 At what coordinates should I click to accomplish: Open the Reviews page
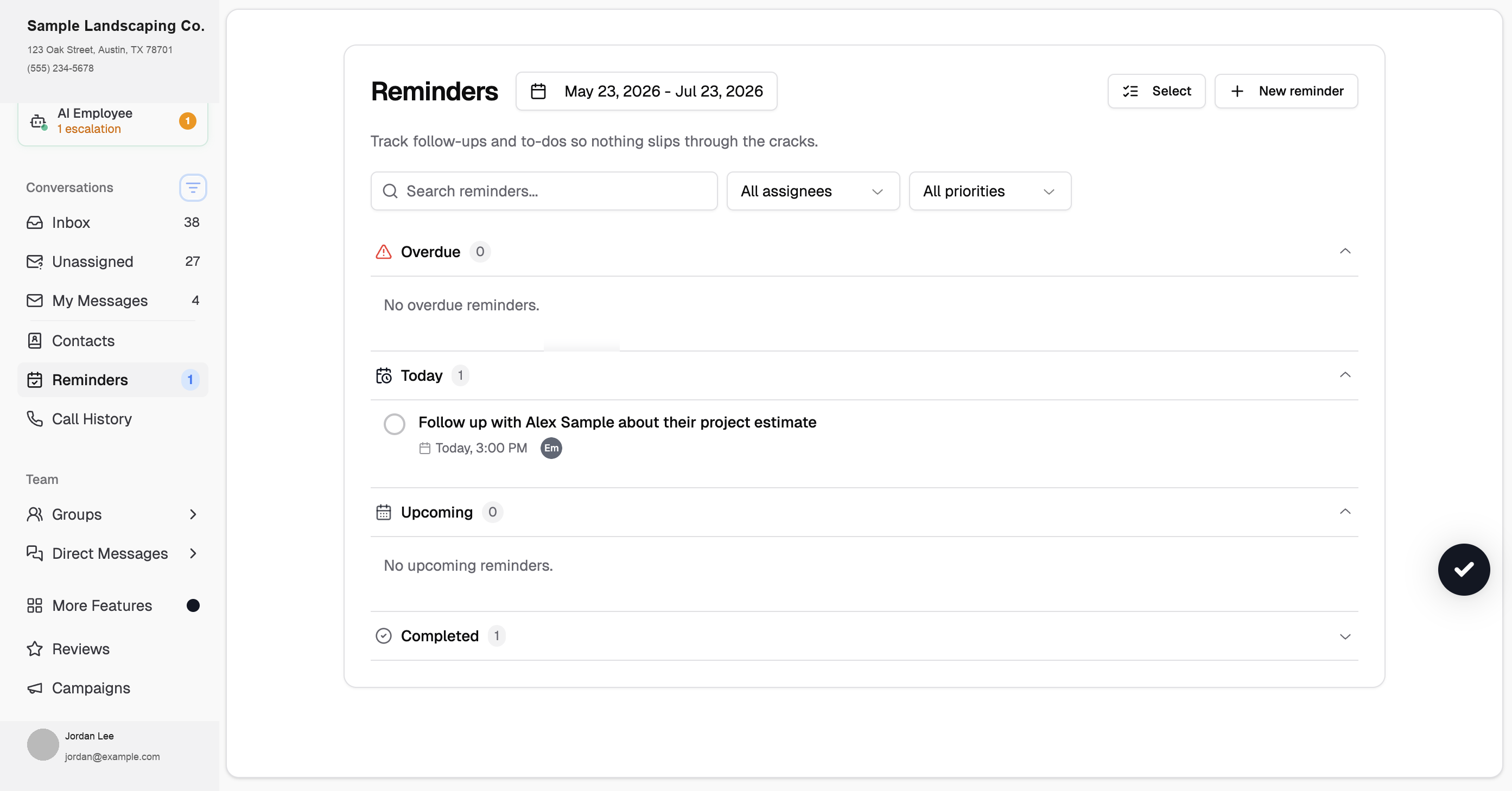113,648
